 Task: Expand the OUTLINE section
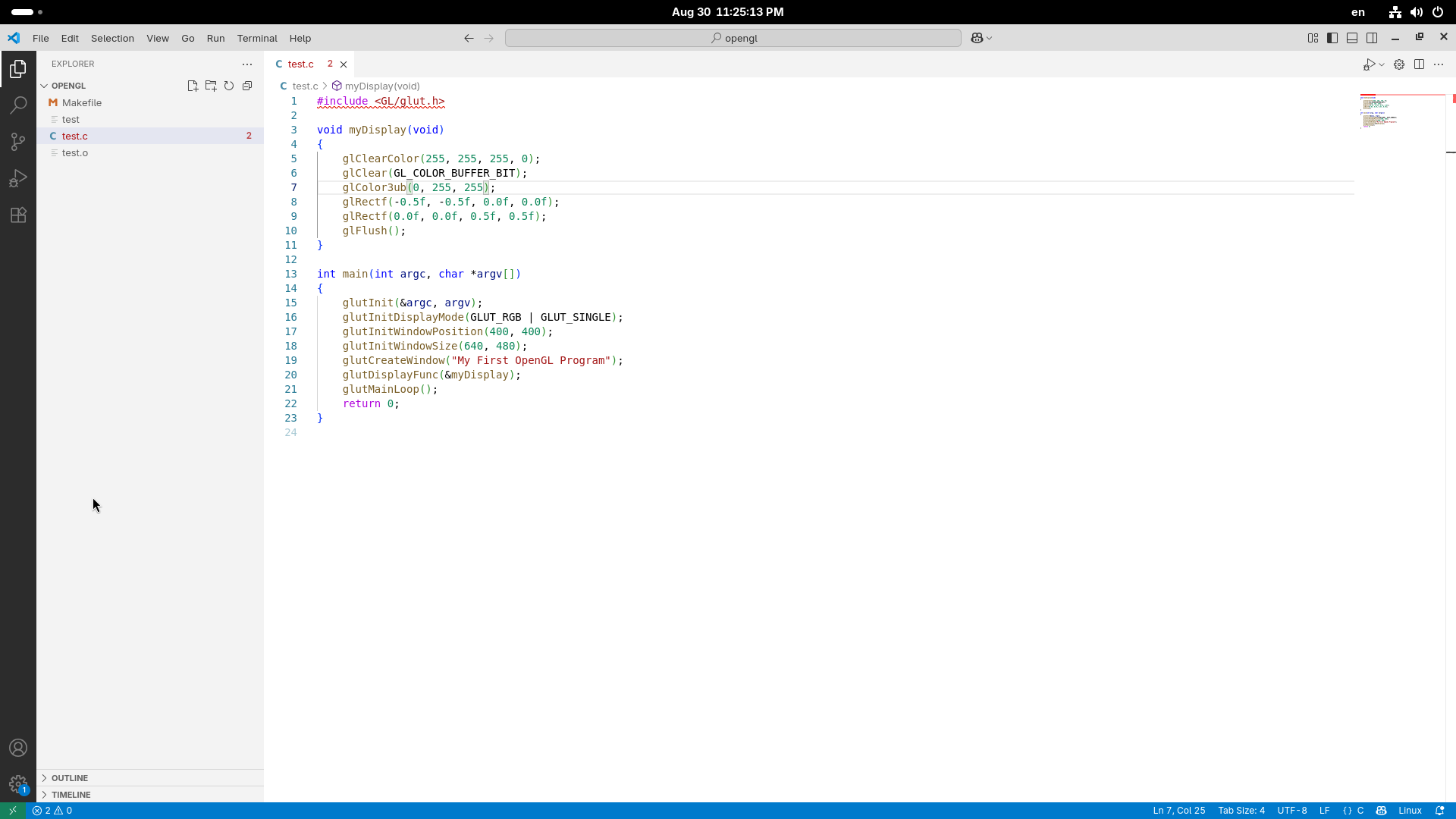point(150,778)
